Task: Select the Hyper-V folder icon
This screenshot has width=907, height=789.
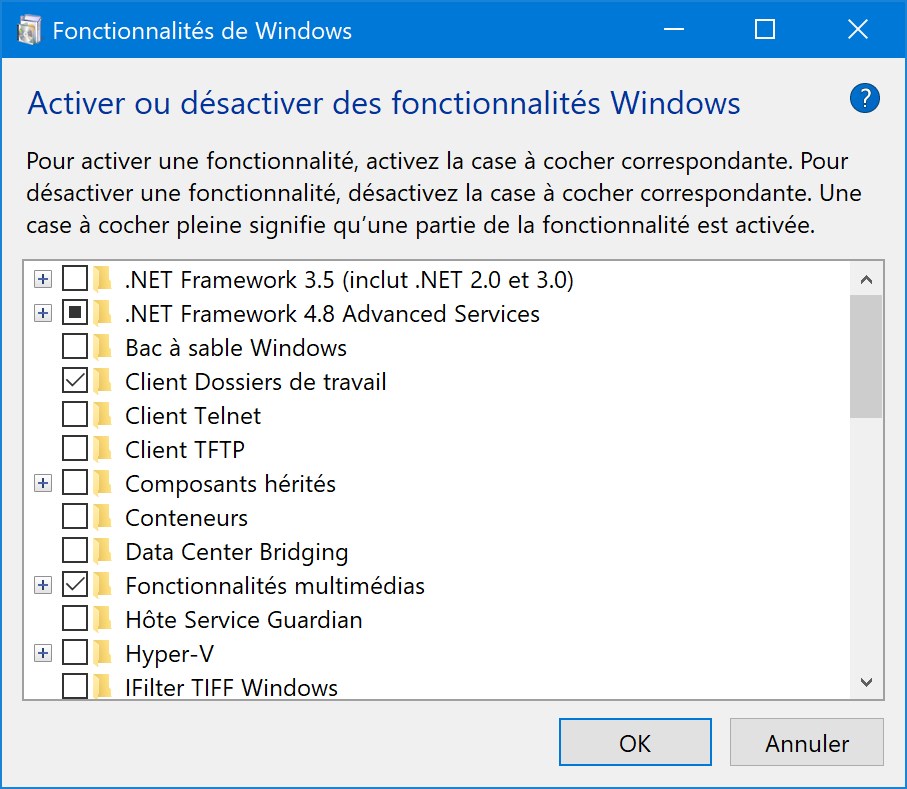Action: [x=102, y=653]
